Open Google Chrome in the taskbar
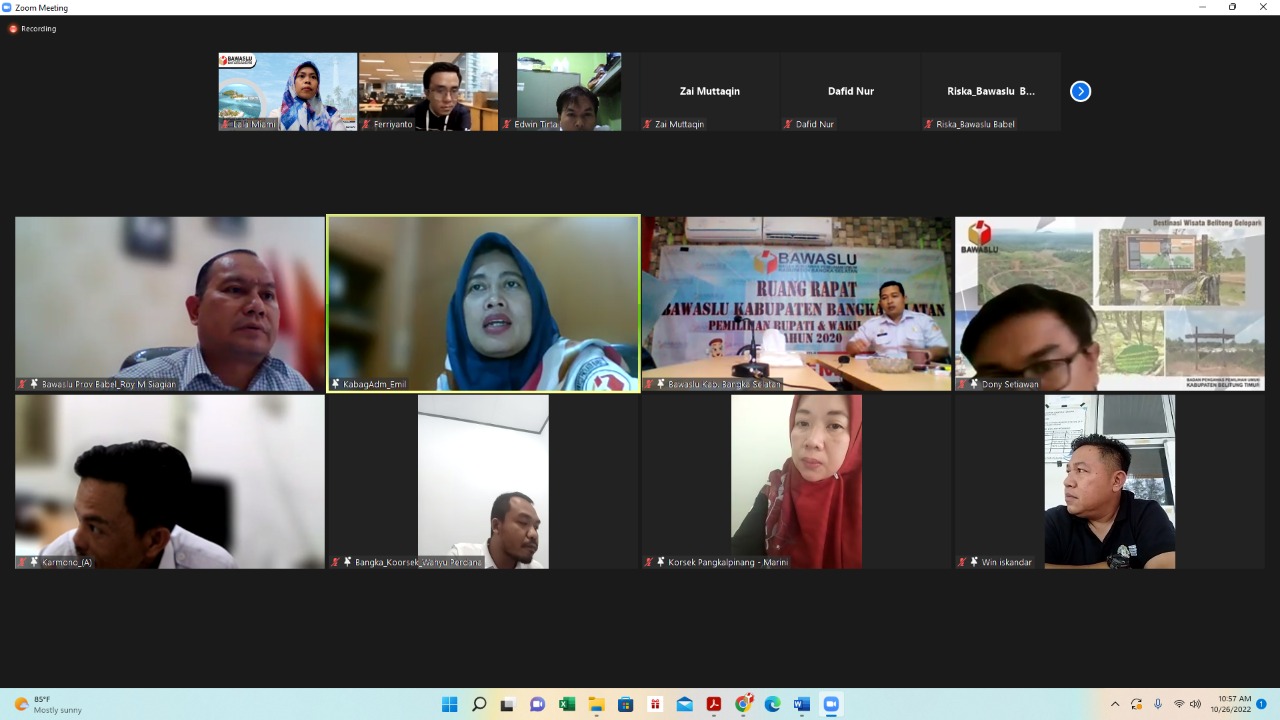This screenshot has width=1280, height=720. click(743, 704)
